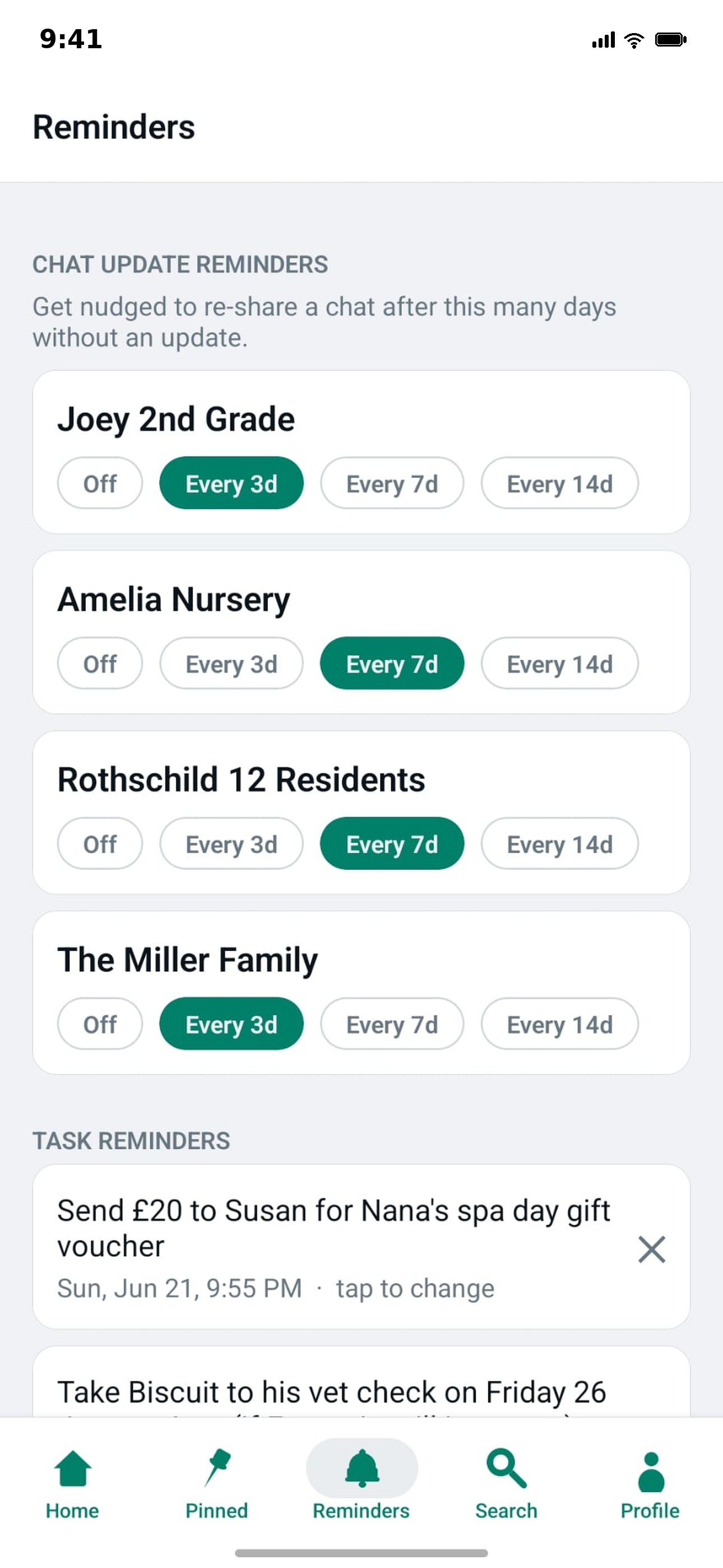The width and height of the screenshot is (723, 1568).
Task: Tap the Wi-Fi status icon
Action: click(x=634, y=40)
